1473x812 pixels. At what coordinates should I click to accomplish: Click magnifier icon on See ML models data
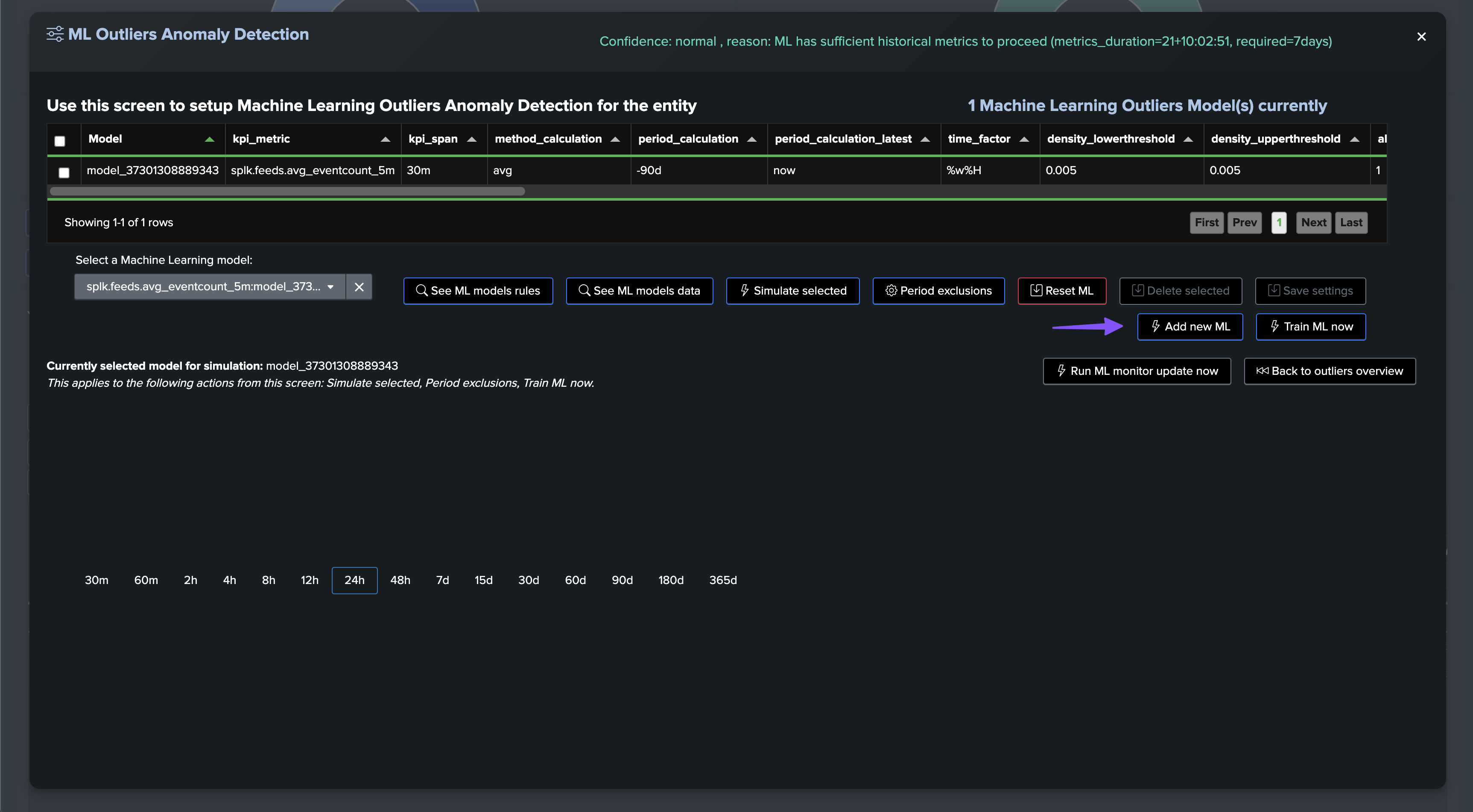[584, 290]
